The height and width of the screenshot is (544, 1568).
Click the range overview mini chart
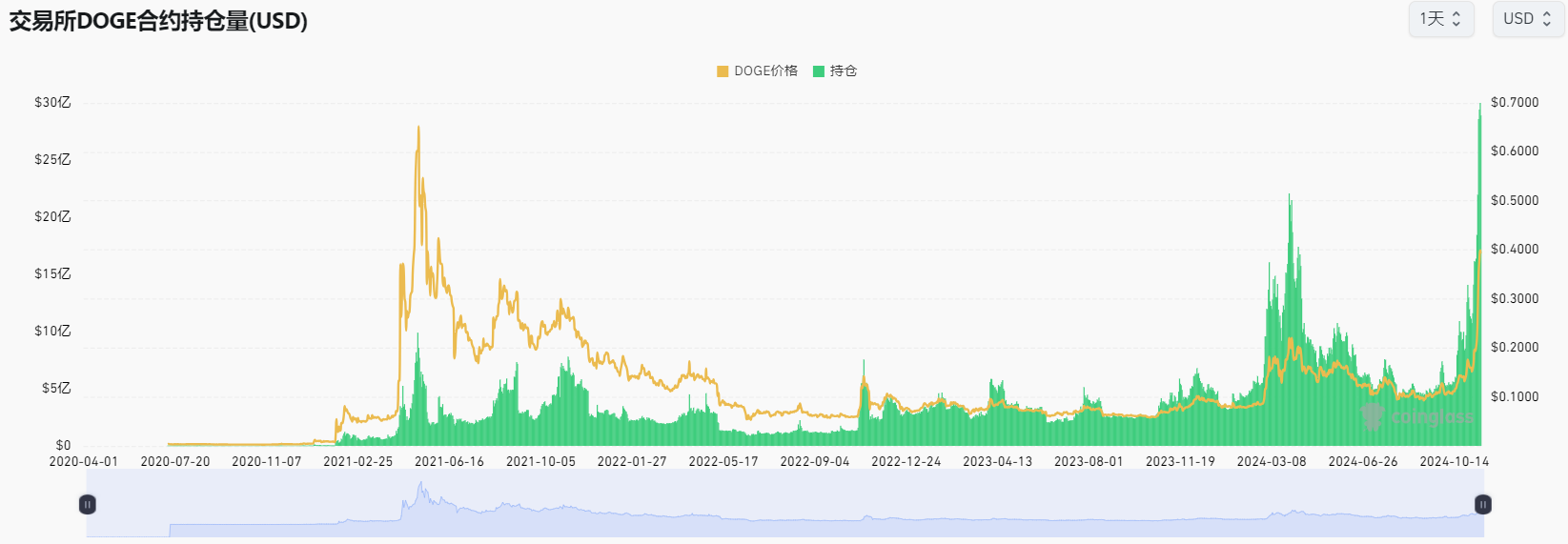pyautogui.click(x=785, y=504)
